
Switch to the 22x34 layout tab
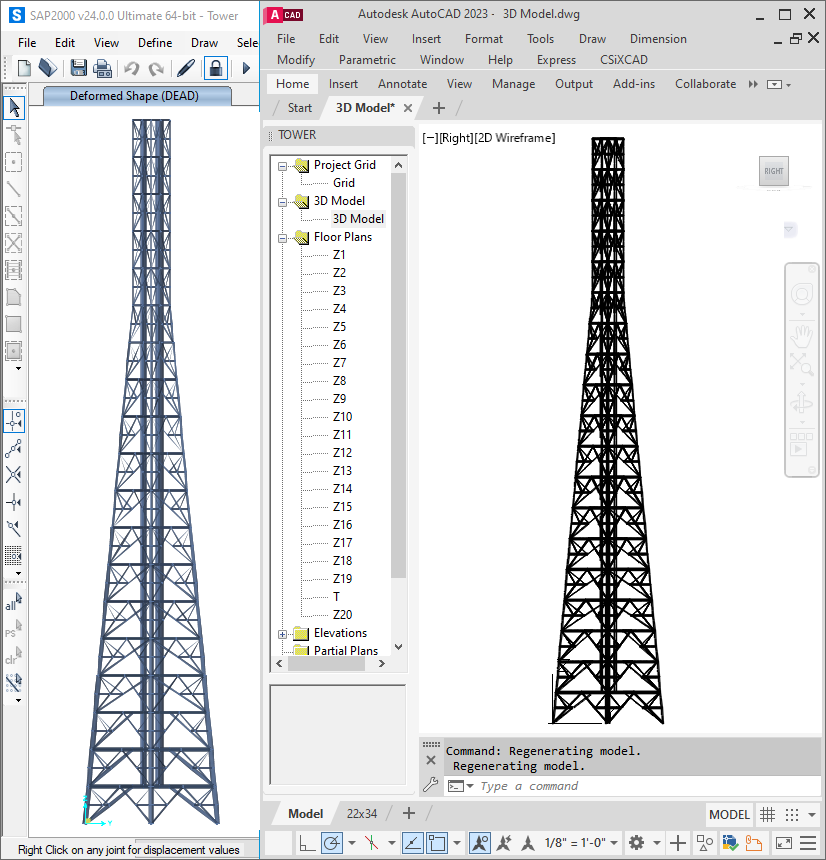click(361, 813)
